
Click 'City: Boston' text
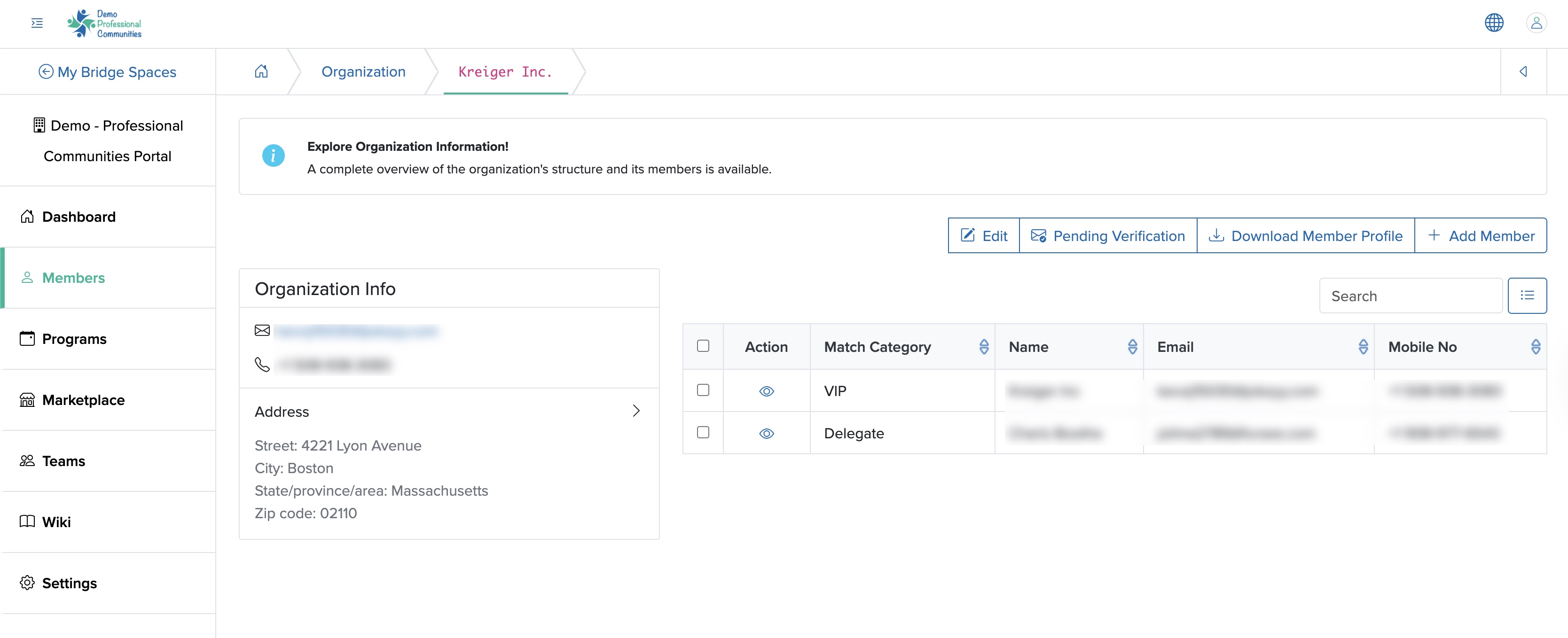[x=294, y=468]
